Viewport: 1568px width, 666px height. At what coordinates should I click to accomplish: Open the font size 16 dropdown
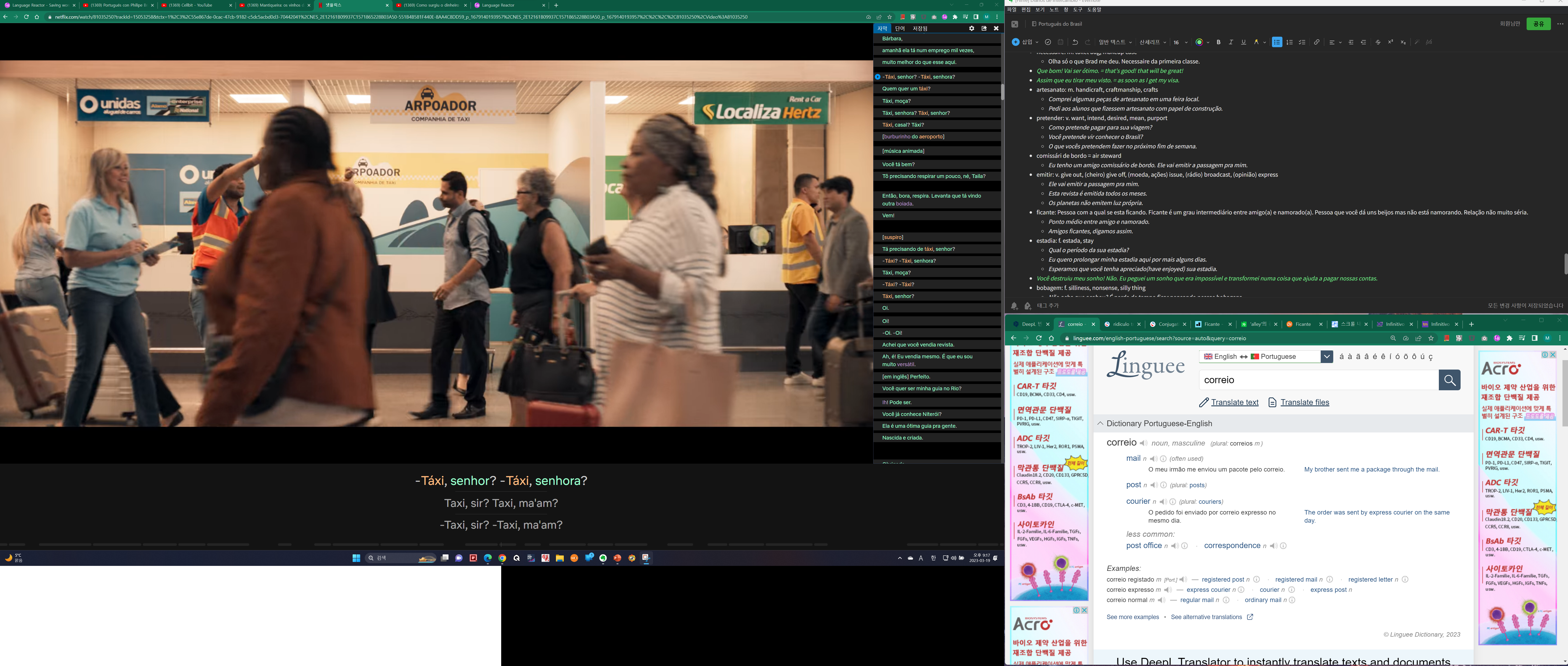coord(1180,42)
